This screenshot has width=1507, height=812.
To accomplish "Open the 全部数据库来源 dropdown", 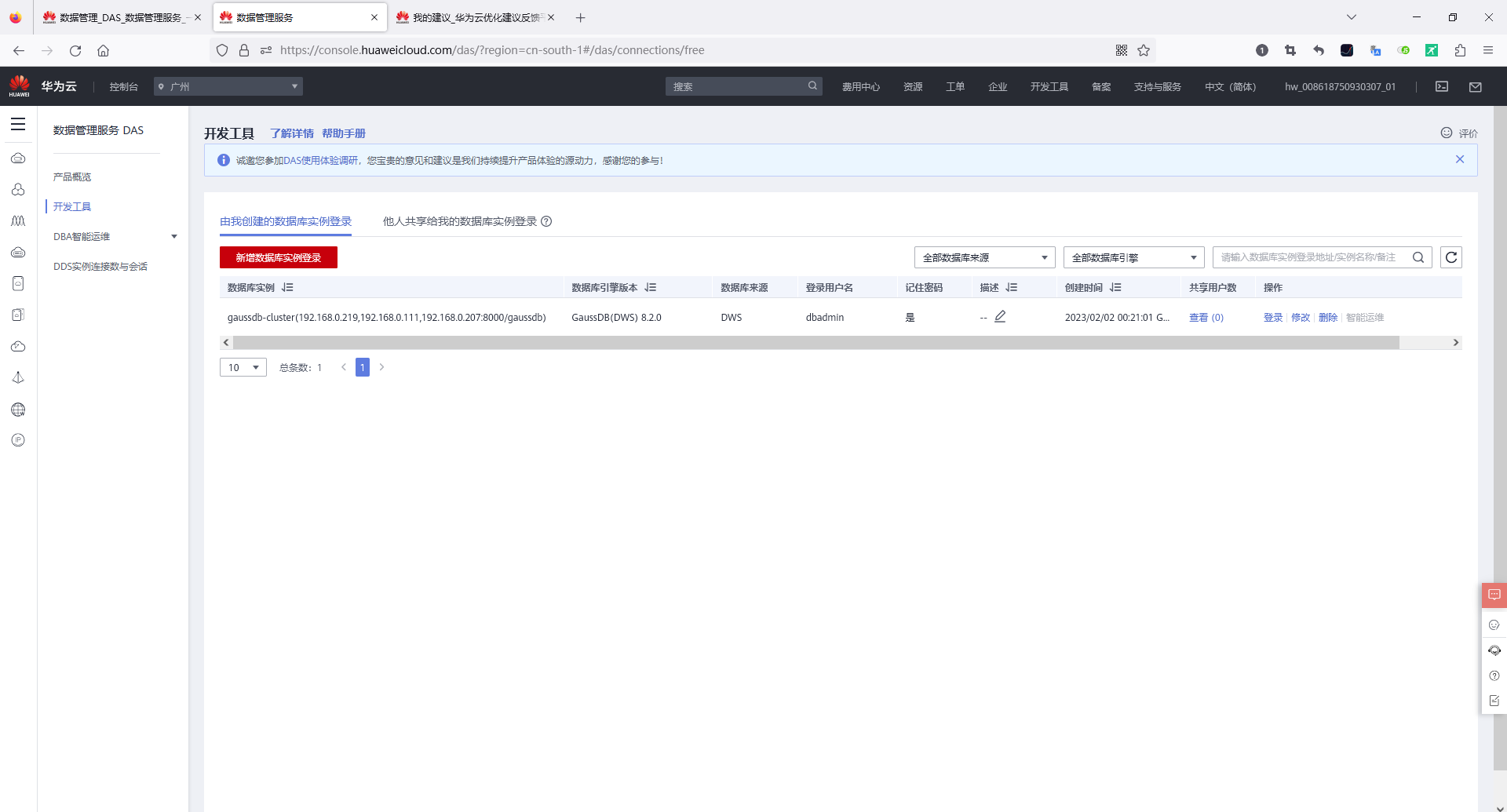I will pos(984,257).
